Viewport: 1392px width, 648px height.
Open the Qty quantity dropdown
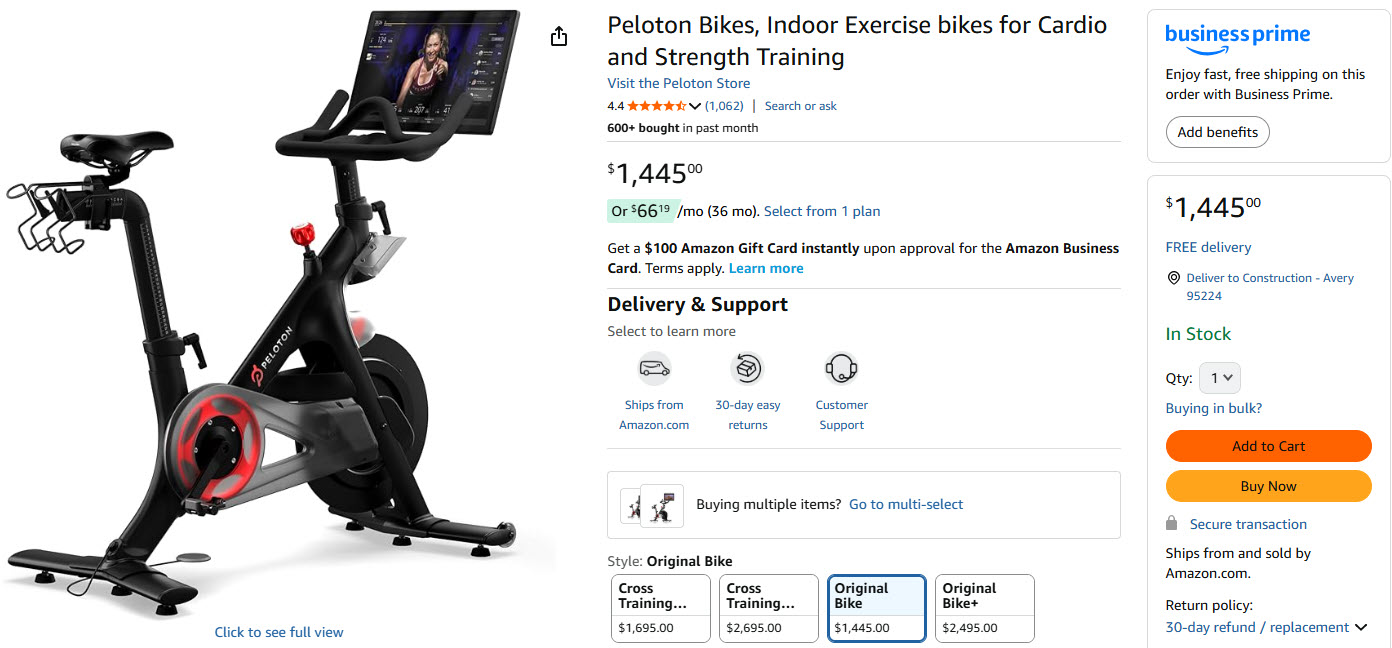[1219, 378]
